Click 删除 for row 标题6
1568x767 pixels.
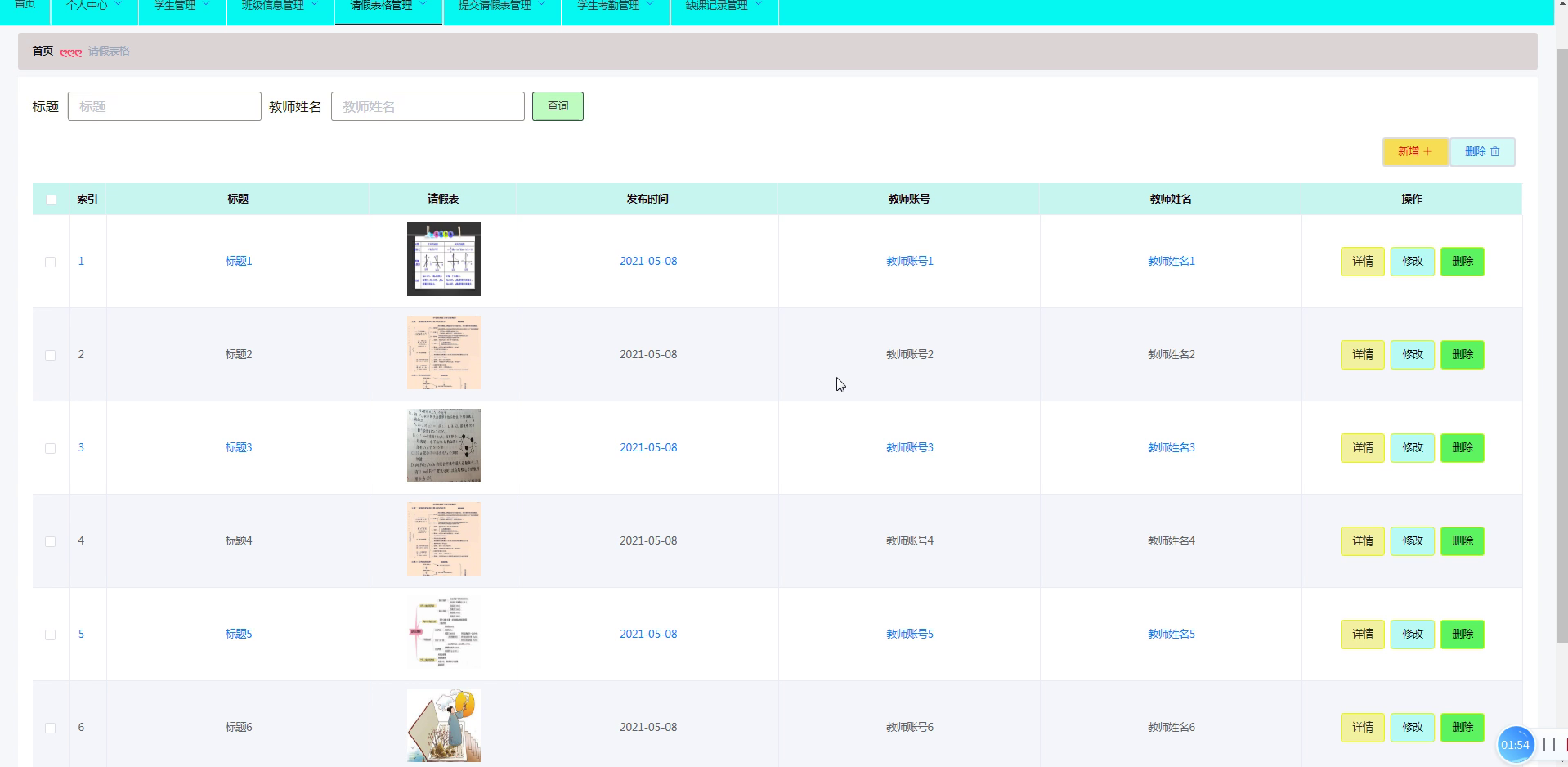click(x=1463, y=728)
